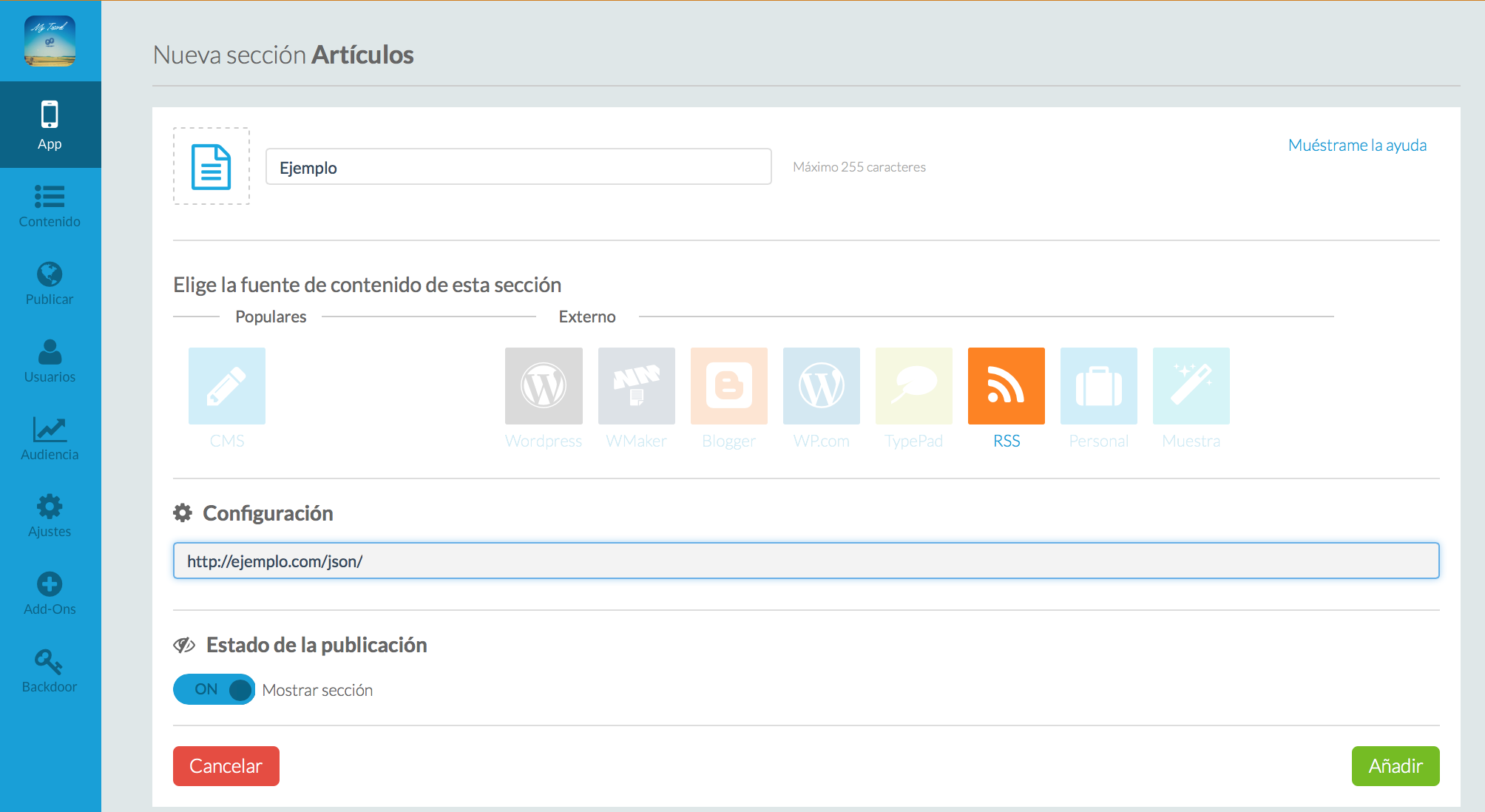Select the CMS content source icon
This screenshot has height=812, width=1485.
[x=226, y=386]
